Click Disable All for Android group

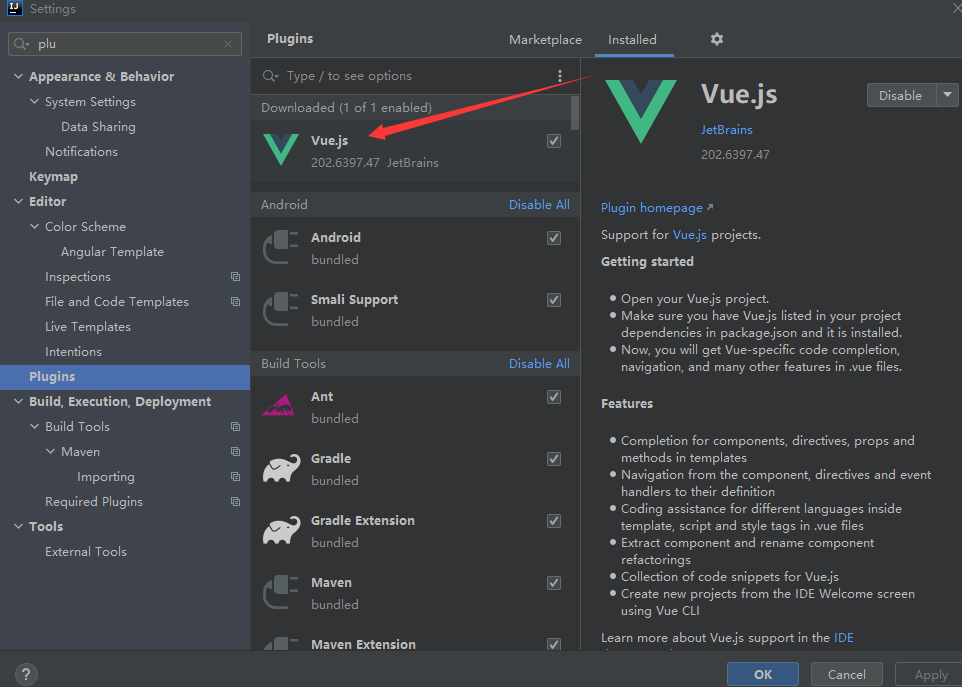pyautogui.click(x=539, y=205)
